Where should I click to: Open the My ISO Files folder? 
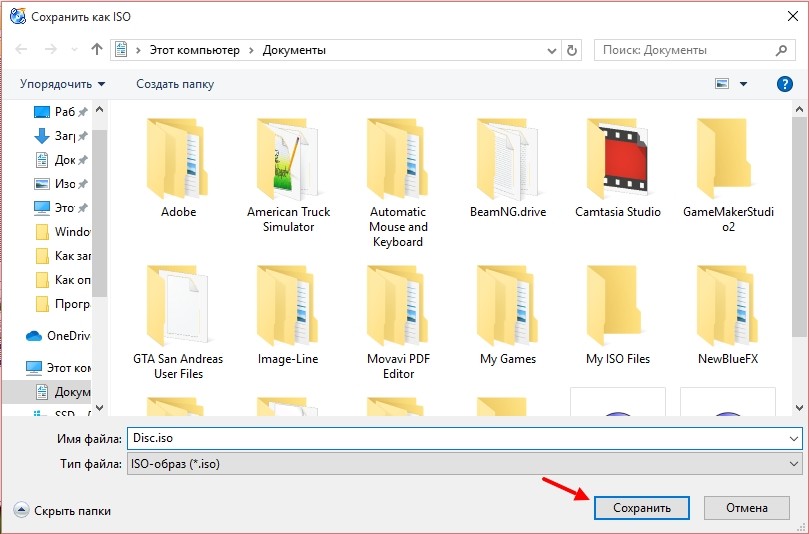(x=618, y=307)
